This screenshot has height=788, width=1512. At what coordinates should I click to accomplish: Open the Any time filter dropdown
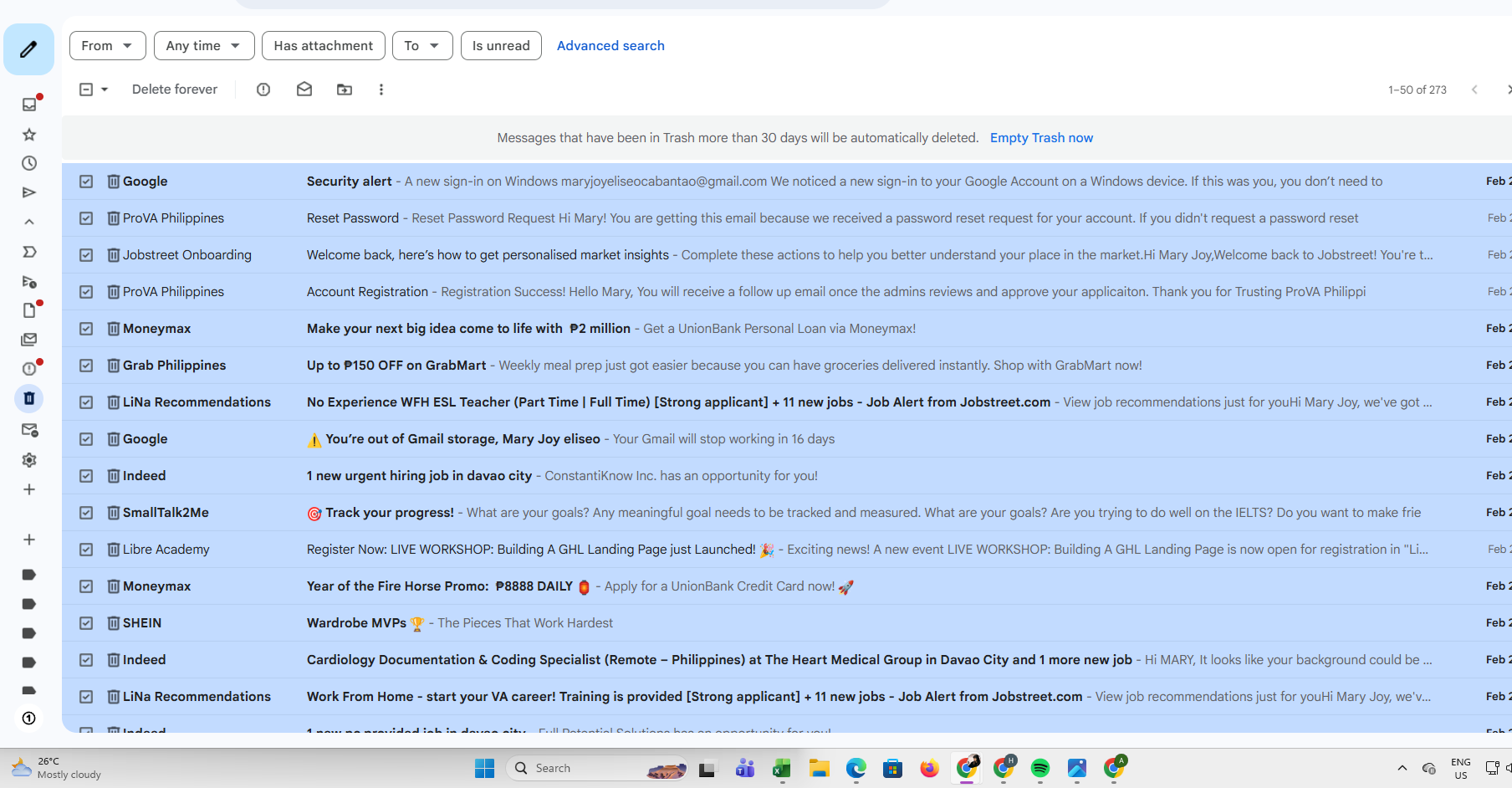pyautogui.click(x=203, y=46)
